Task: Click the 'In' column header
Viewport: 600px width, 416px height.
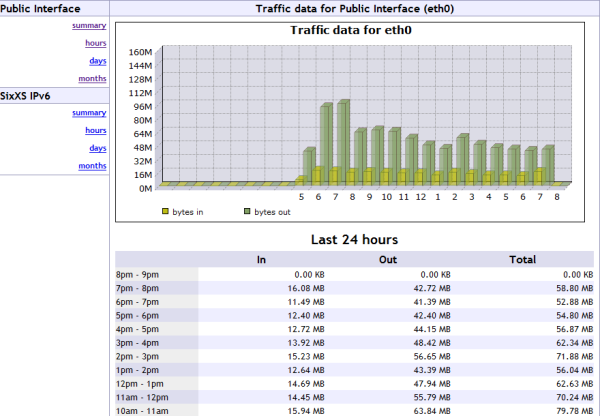Action: (261, 259)
